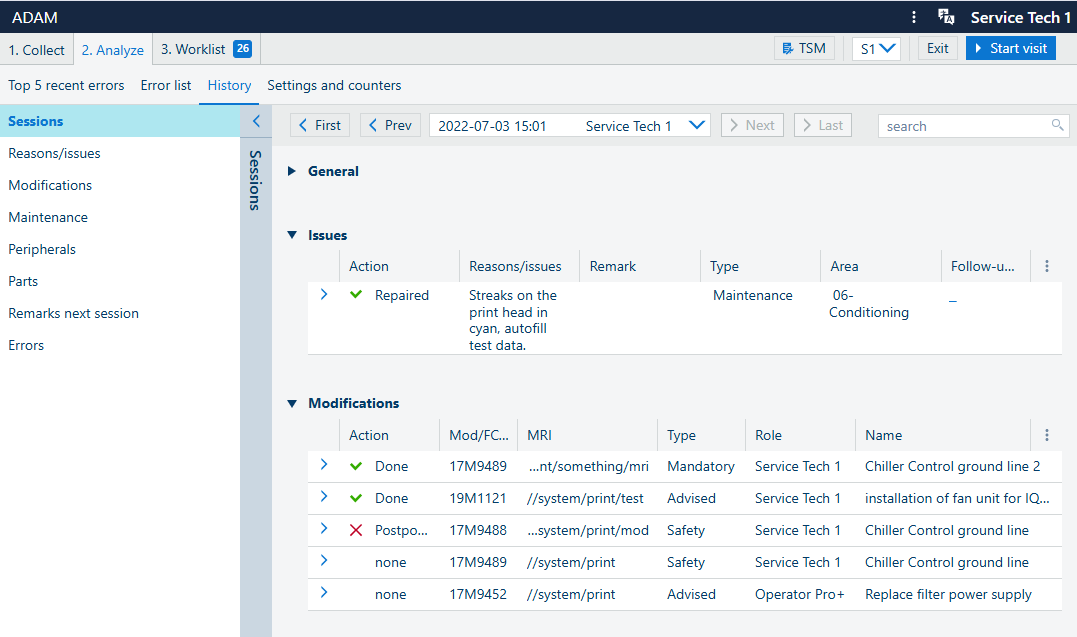Collapse the Sessions side panel arrow
Image resolution: width=1077 pixels, height=637 pixels.
click(256, 121)
